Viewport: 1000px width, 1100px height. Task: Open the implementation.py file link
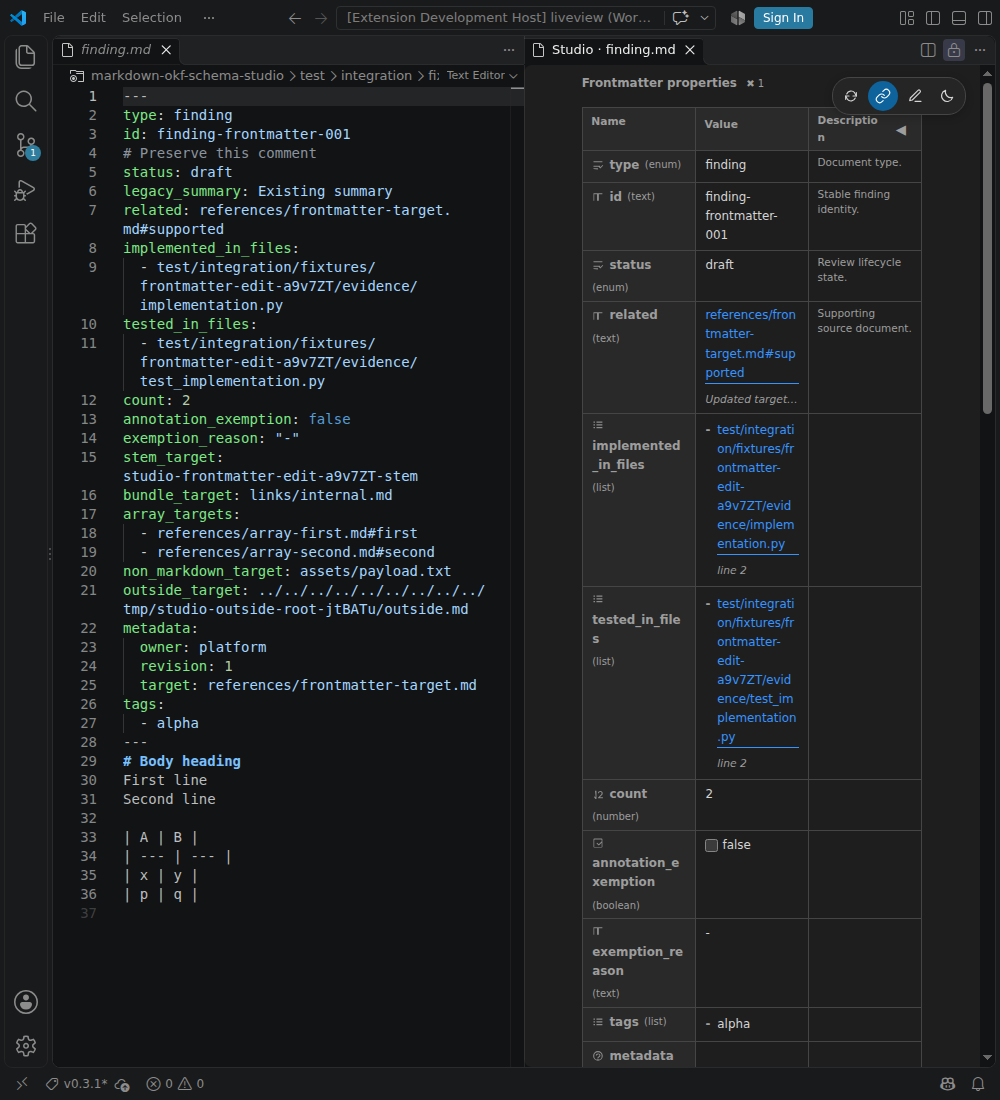click(x=756, y=487)
